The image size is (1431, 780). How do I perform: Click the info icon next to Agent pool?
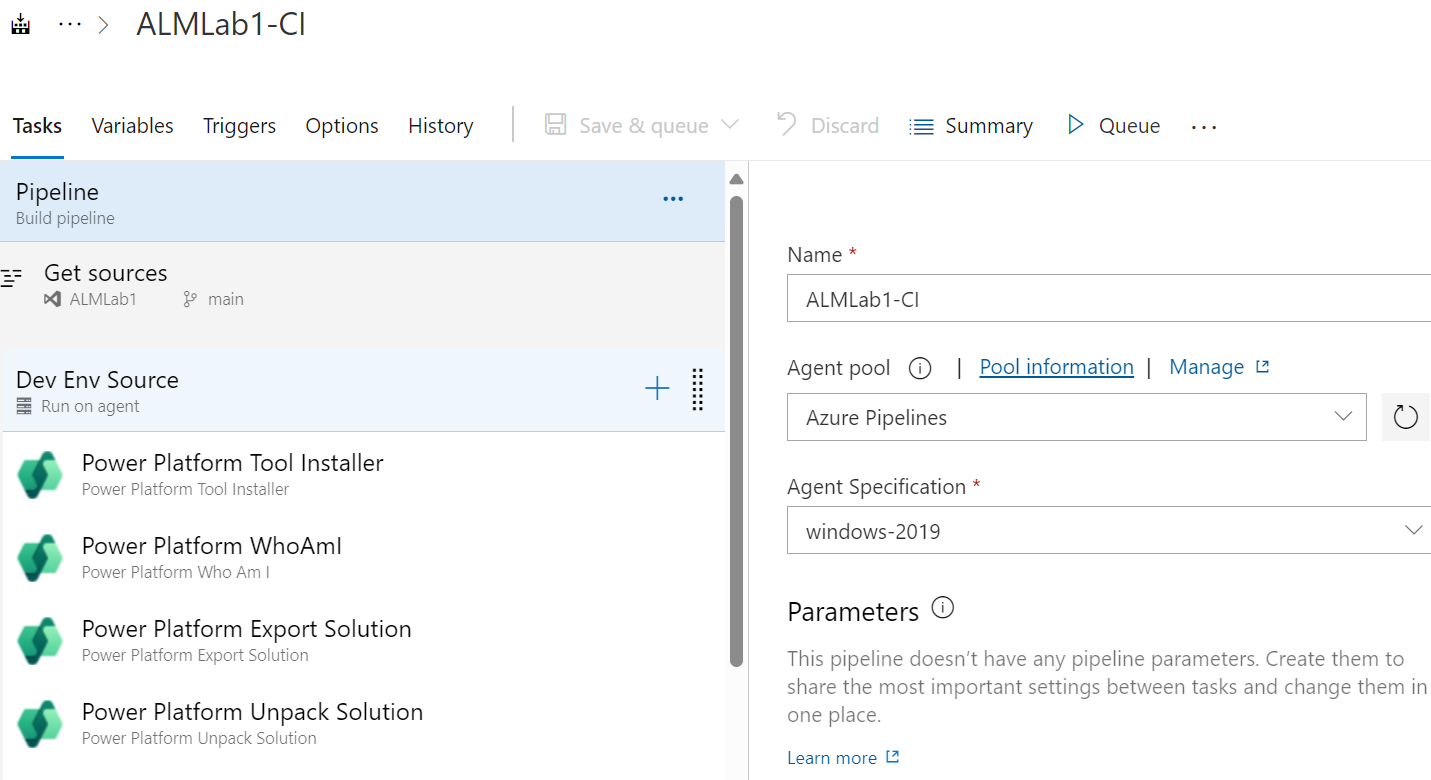point(919,367)
